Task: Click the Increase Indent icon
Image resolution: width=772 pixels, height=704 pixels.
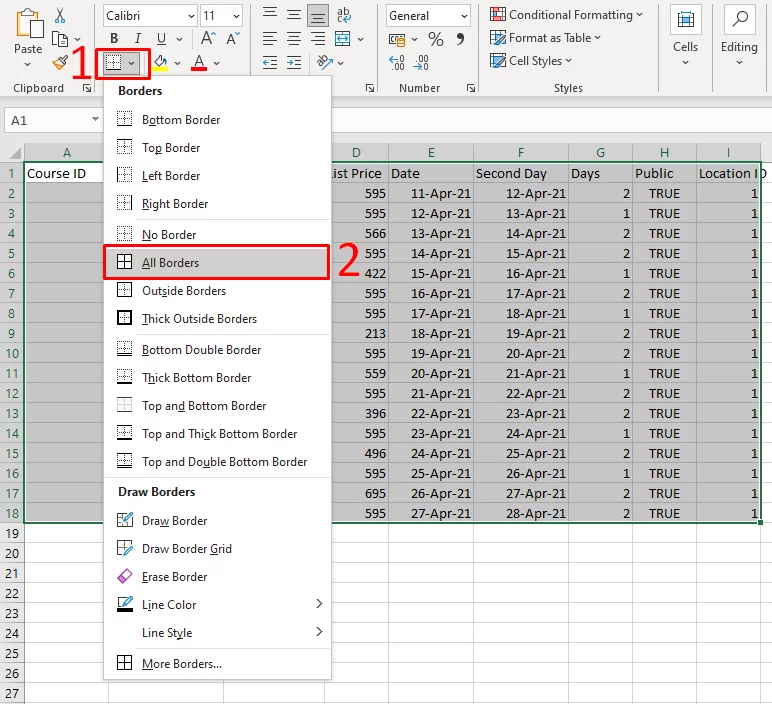Action: [294, 63]
